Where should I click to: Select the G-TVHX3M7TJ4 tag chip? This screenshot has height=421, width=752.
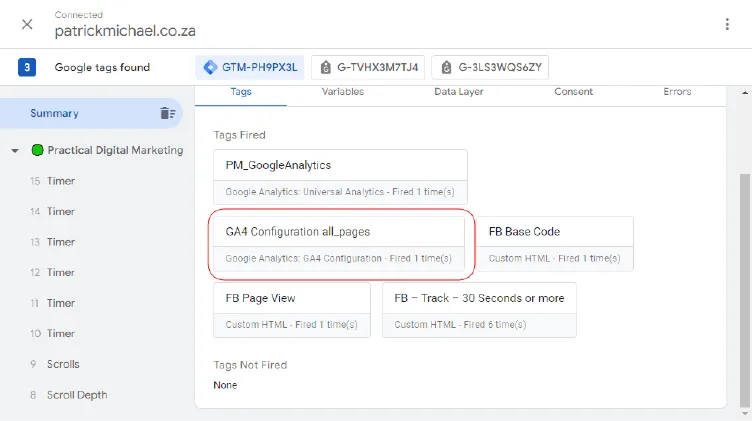tap(368, 67)
